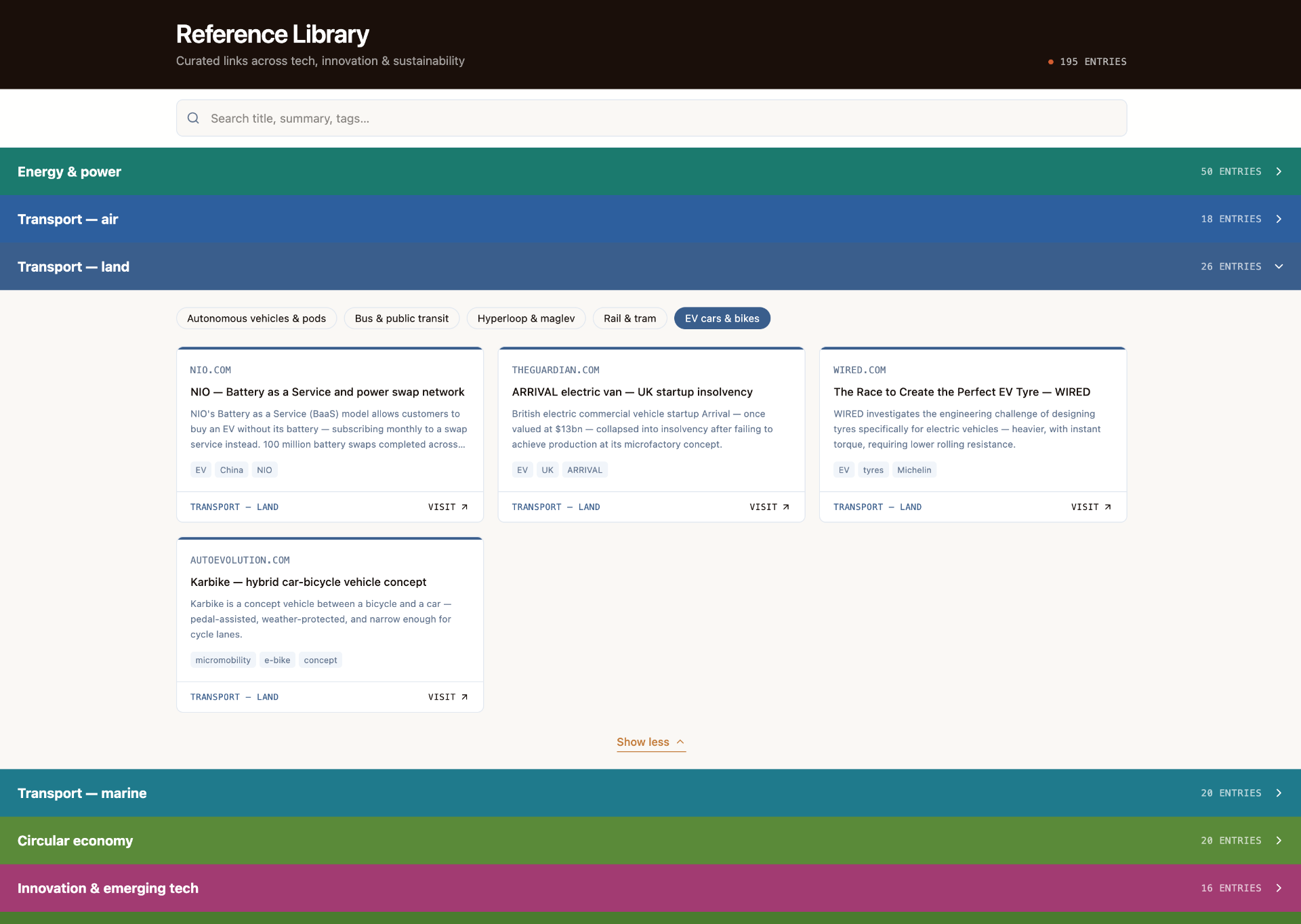
Task: Click the arrow icon on the Karbike card
Action: (x=464, y=696)
